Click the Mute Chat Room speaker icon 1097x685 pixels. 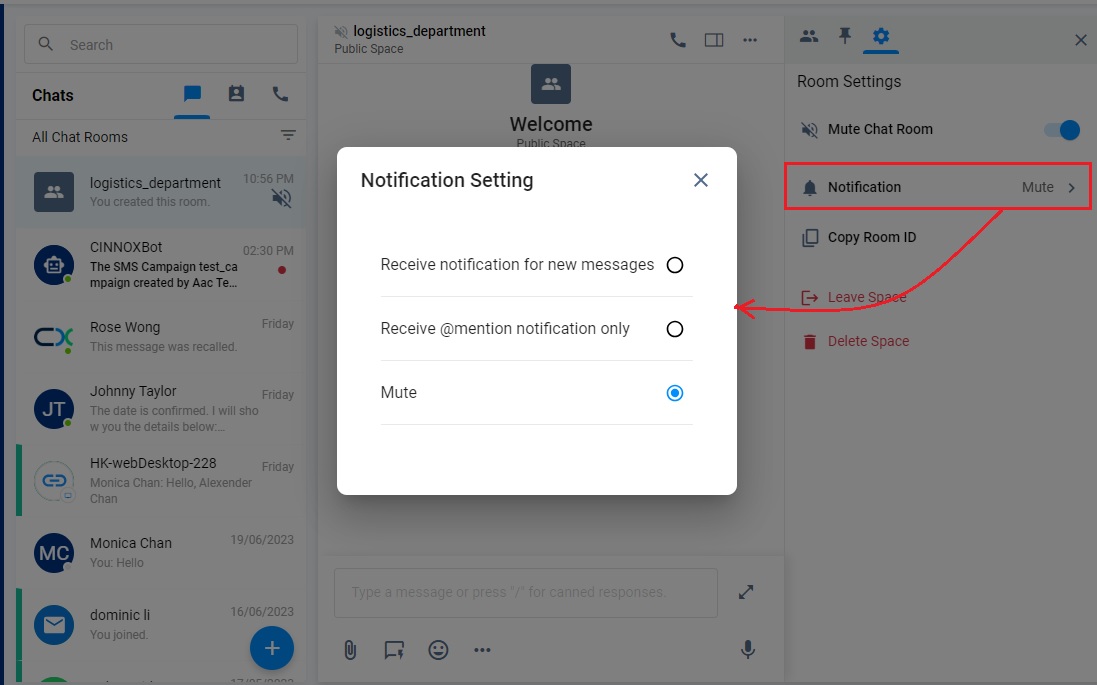tap(809, 129)
